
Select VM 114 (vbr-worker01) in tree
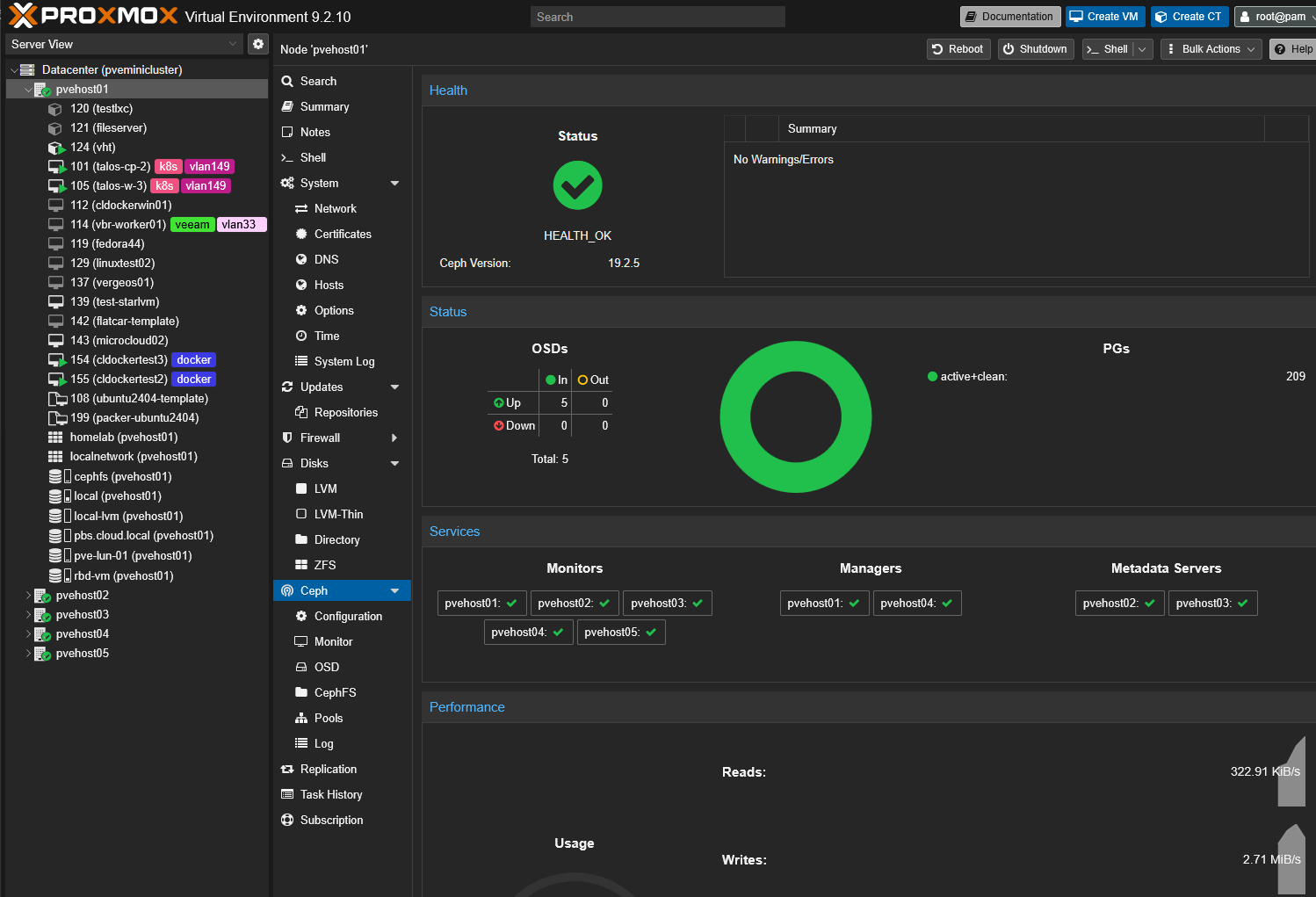(x=118, y=224)
